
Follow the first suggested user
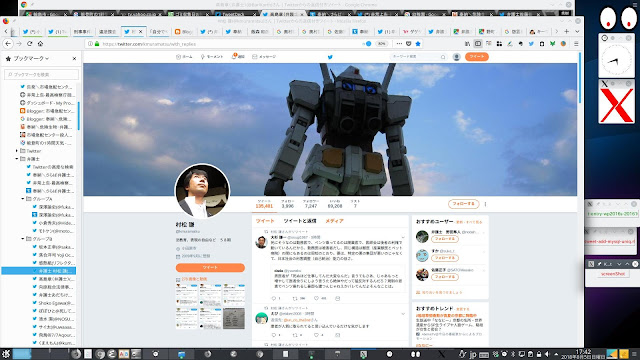click(x=444, y=239)
